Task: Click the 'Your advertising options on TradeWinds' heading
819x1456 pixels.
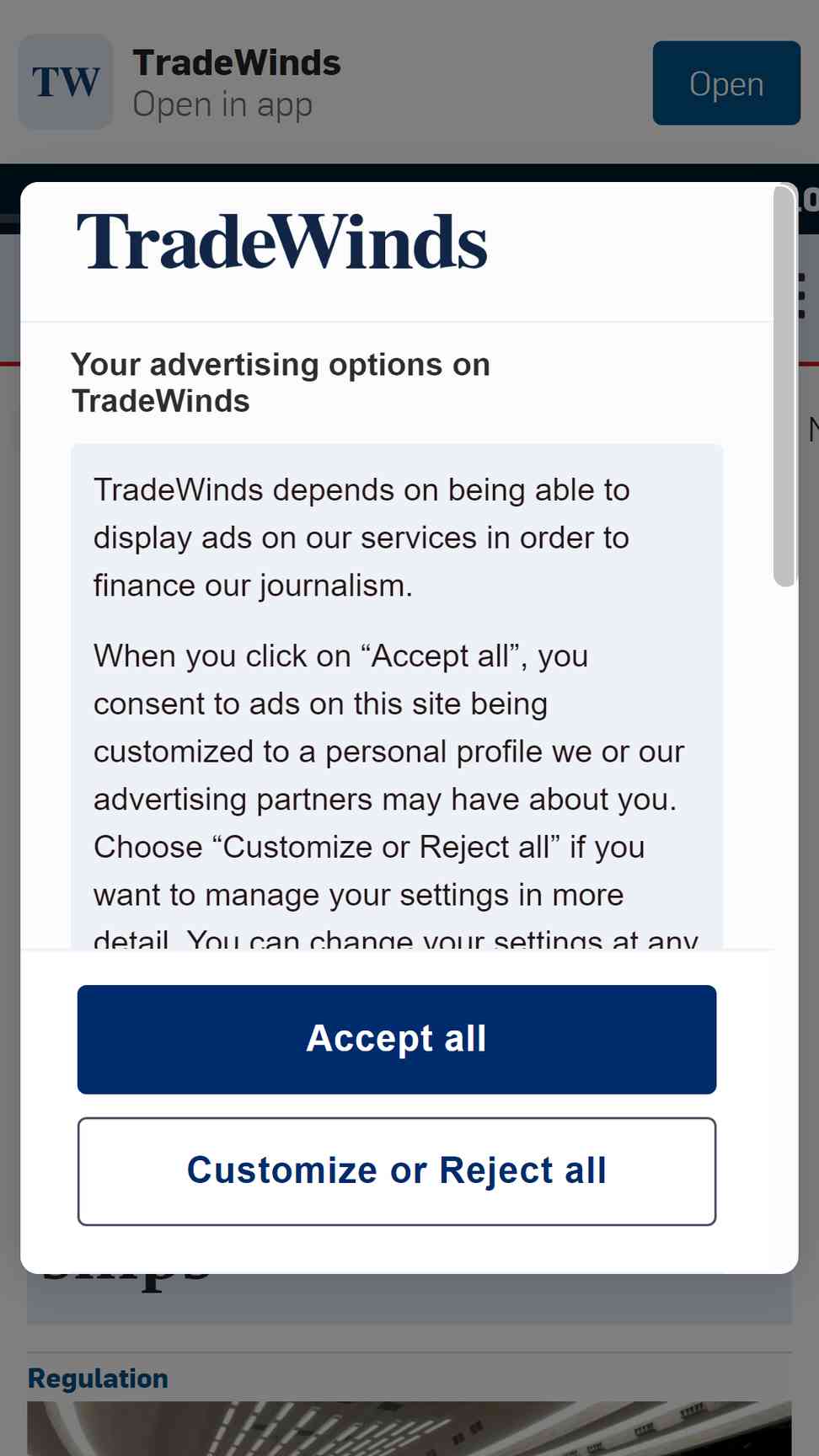Action: pos(281,383)
